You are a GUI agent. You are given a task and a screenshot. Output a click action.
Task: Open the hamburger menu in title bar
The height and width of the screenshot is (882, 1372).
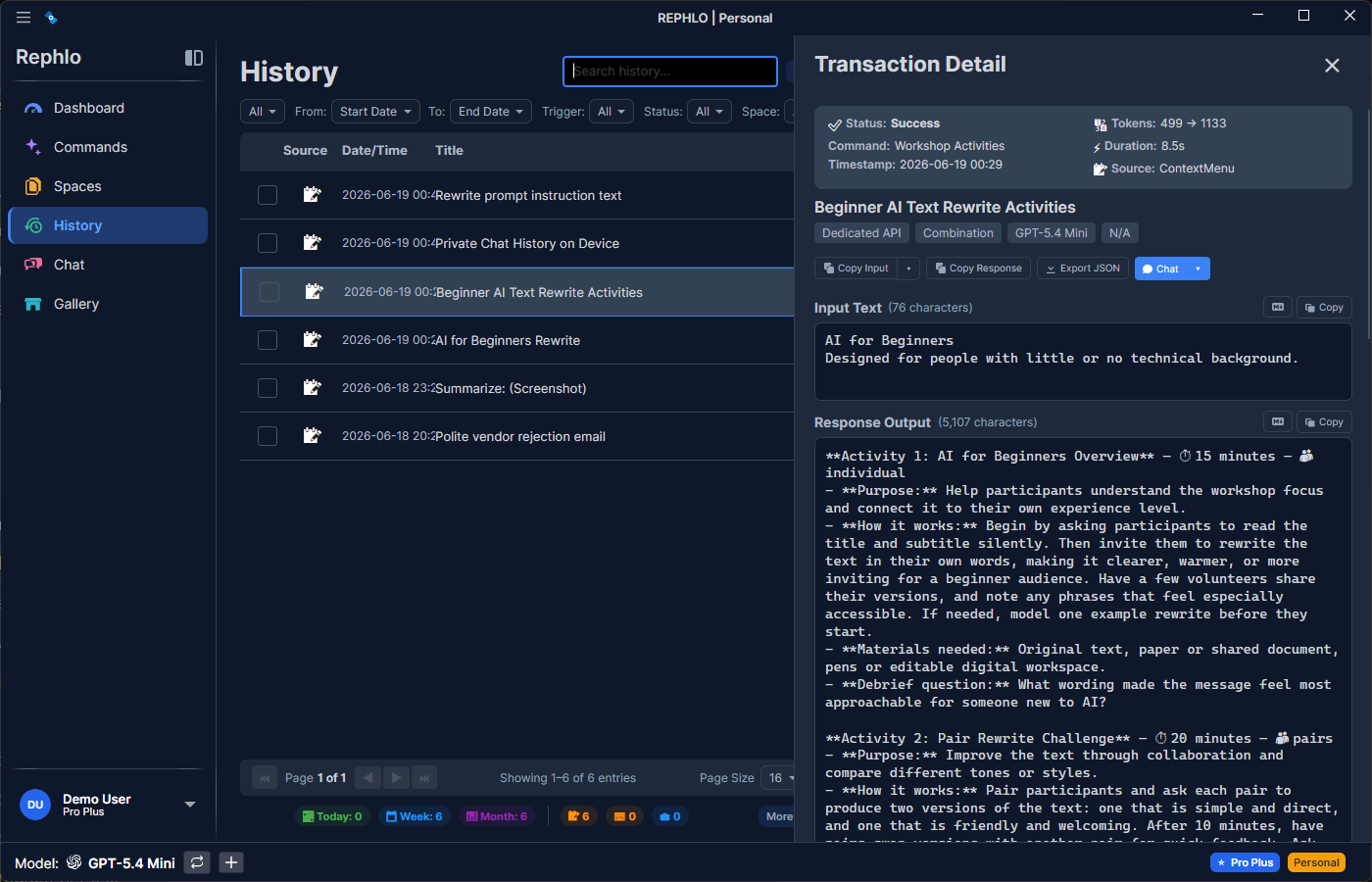[x=24, y=18]
